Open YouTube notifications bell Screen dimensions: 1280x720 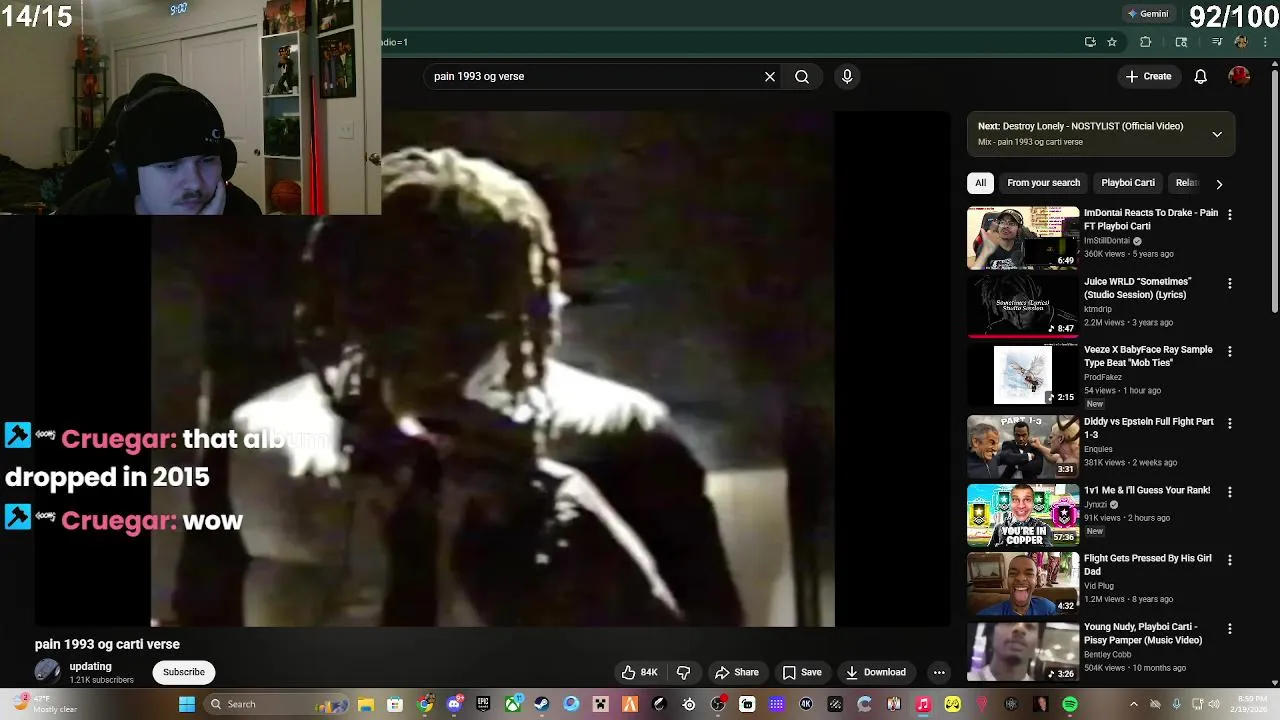(x=1201, y=76)
